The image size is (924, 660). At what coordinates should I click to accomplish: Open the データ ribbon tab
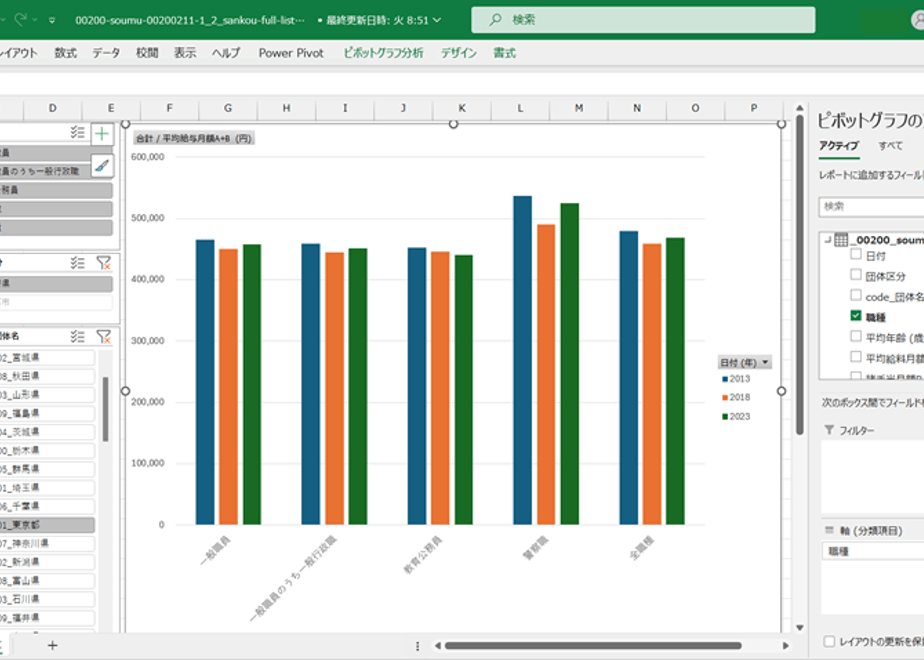[x=106, y=53]
